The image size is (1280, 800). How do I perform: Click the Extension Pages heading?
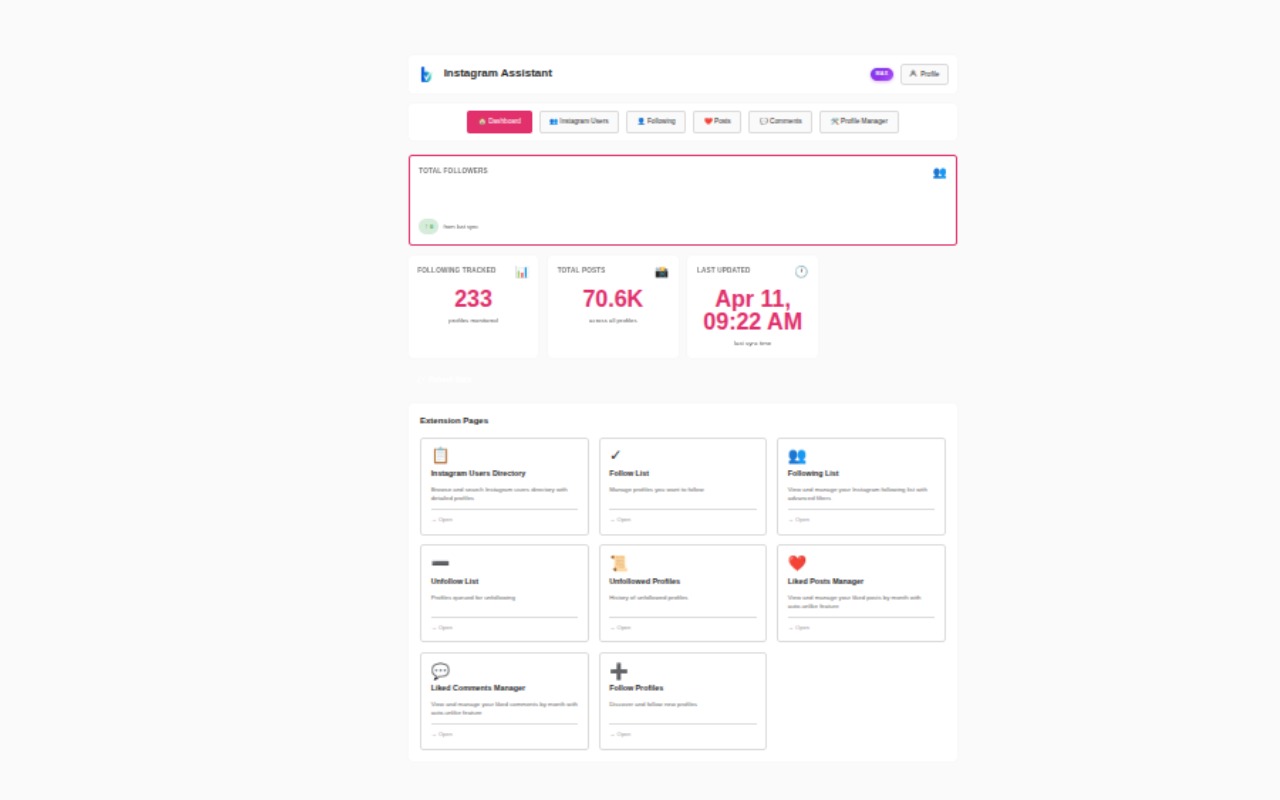coord(454,421)
